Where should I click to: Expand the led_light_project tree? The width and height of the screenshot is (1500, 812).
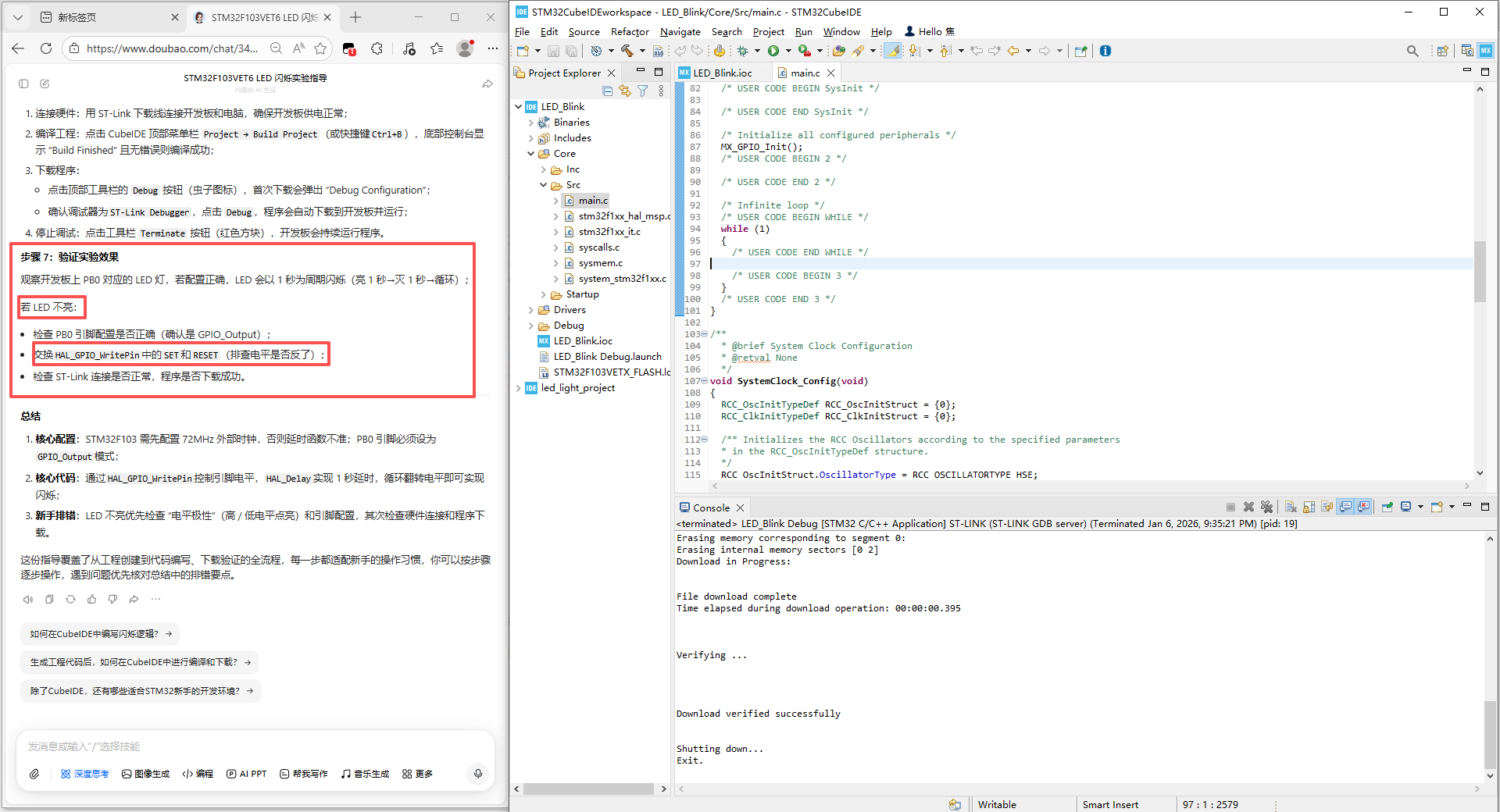pos(518,388)
